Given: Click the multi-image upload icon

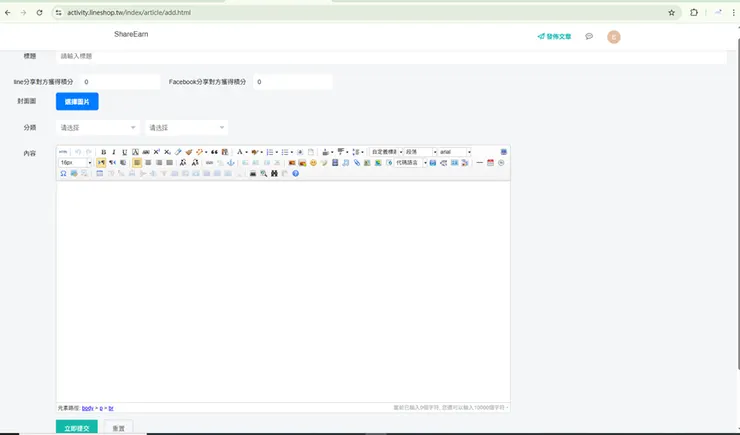Looking at the screenshot, I should coord(303,163).
